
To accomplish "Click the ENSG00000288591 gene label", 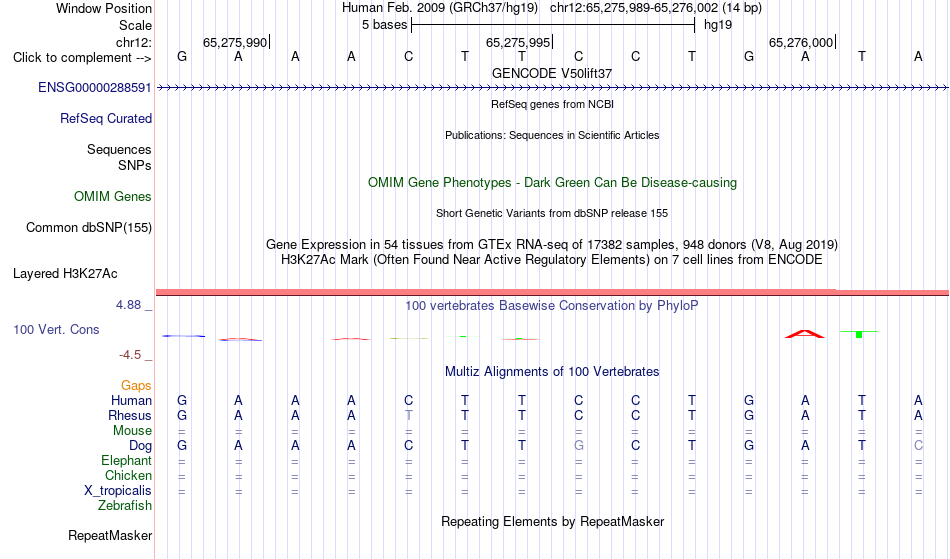I will 95,88.
